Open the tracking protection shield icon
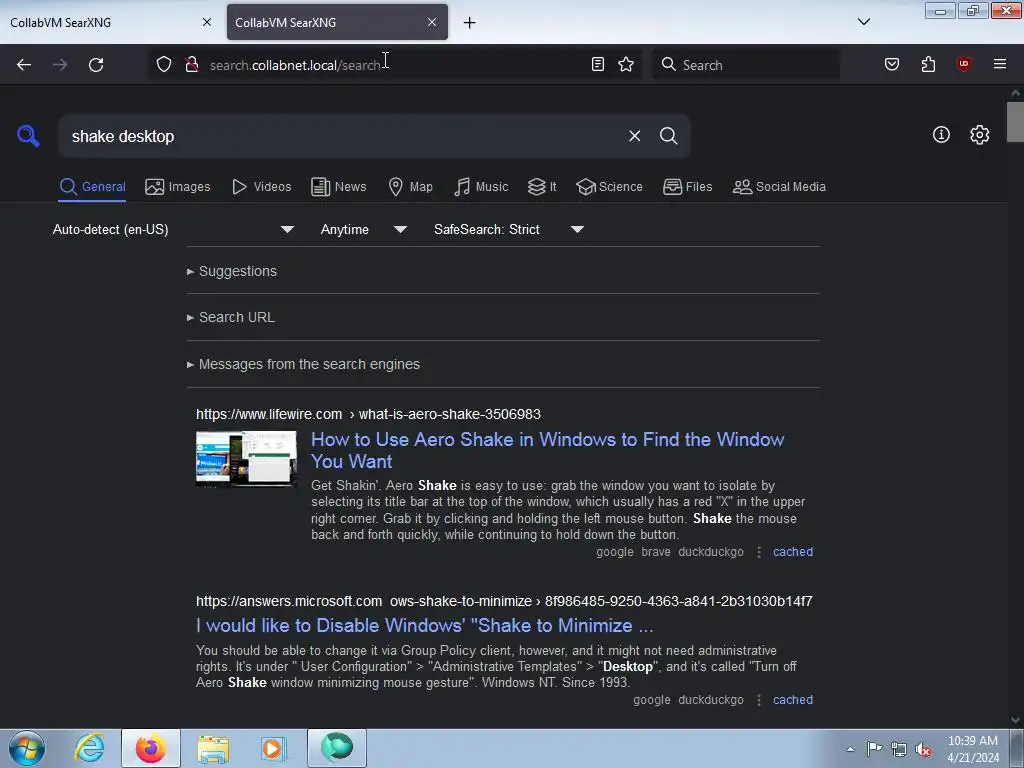1024x768 pixels. 164,65
